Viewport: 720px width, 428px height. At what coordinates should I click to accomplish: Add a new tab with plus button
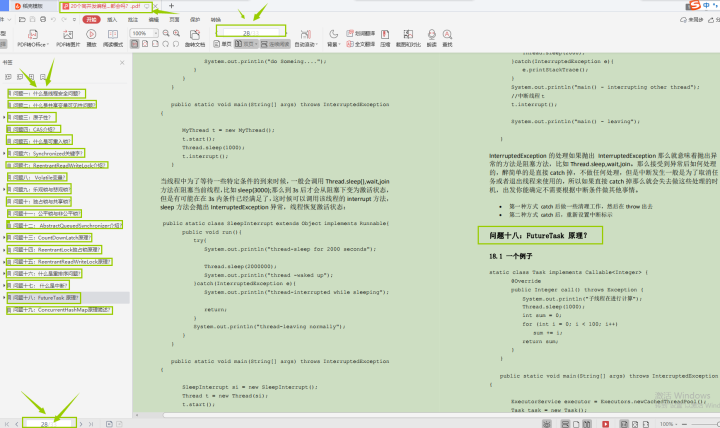(171, 6)
